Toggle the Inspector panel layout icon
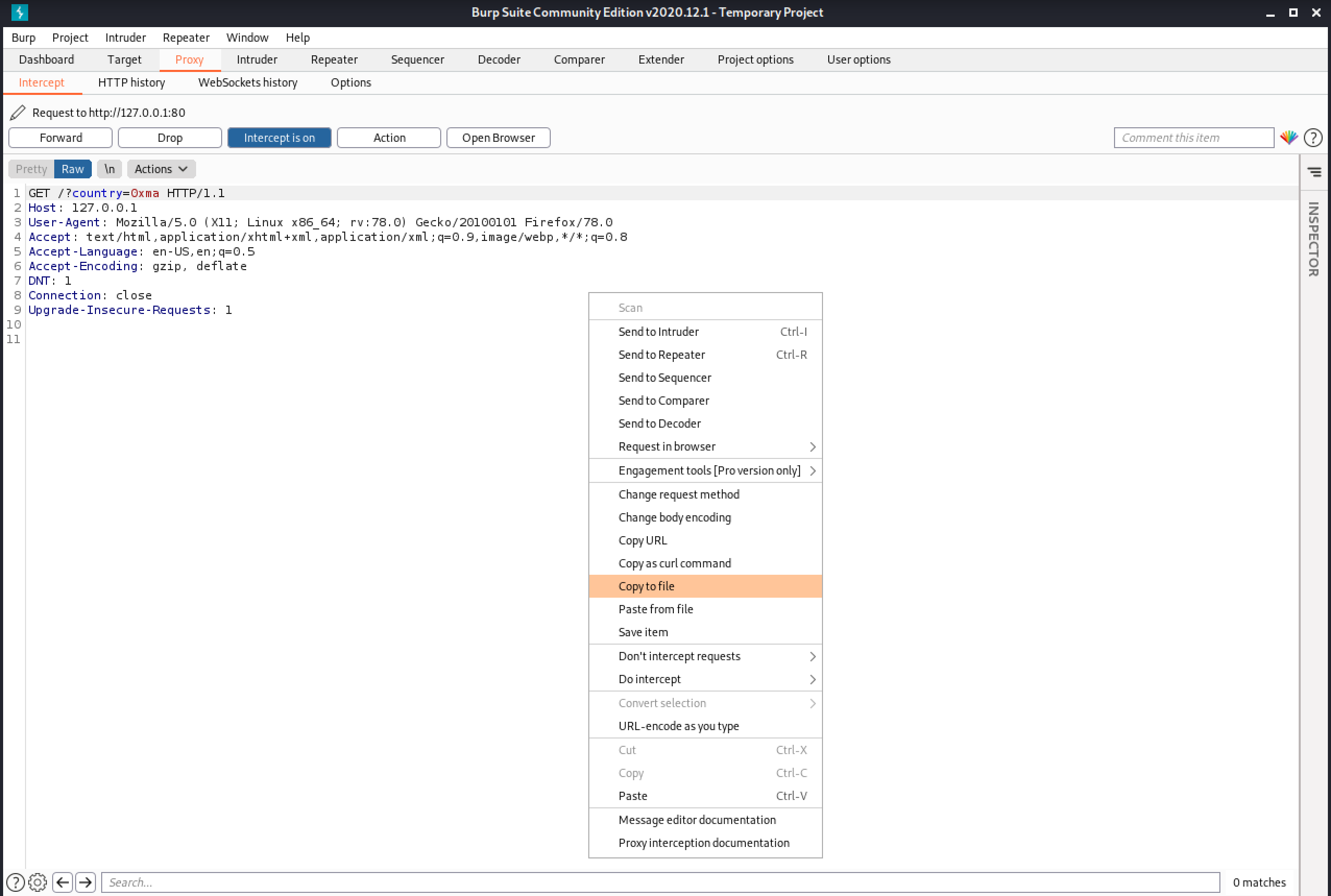Screen dimensions: 1331x896 1314,172
